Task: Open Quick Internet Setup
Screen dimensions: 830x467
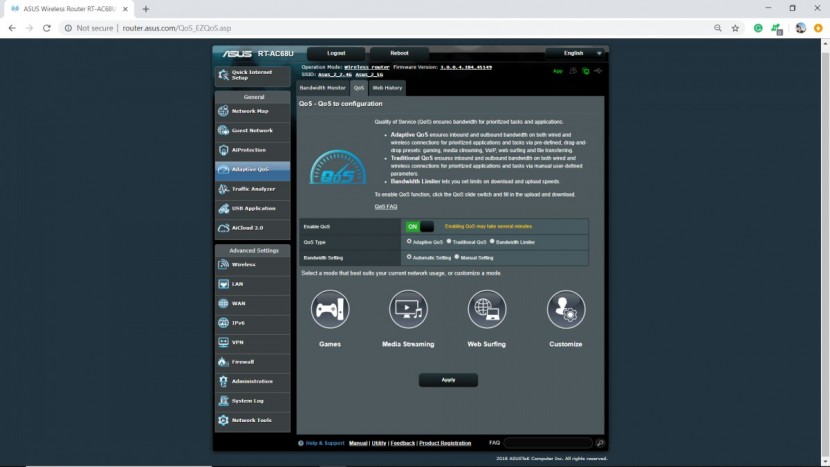Action: click(252, 75)
